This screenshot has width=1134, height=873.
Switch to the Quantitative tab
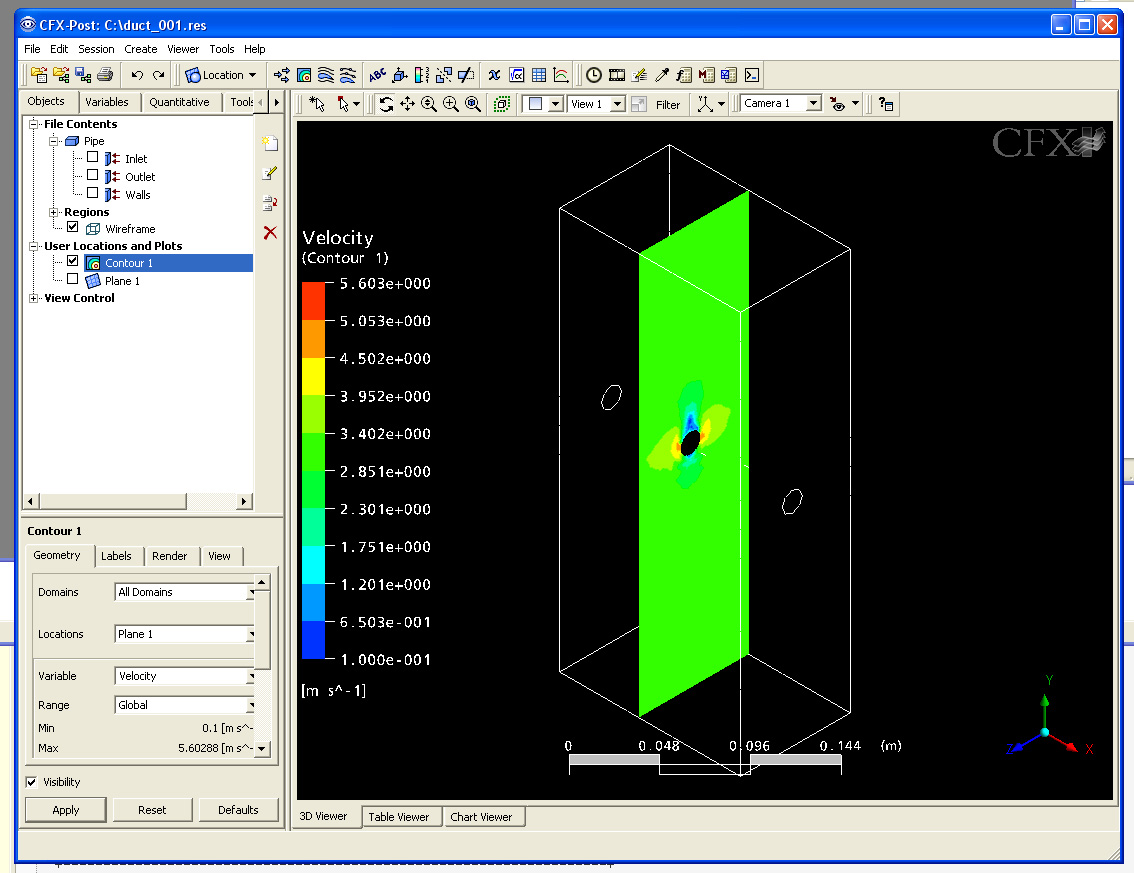click(179, 102)
